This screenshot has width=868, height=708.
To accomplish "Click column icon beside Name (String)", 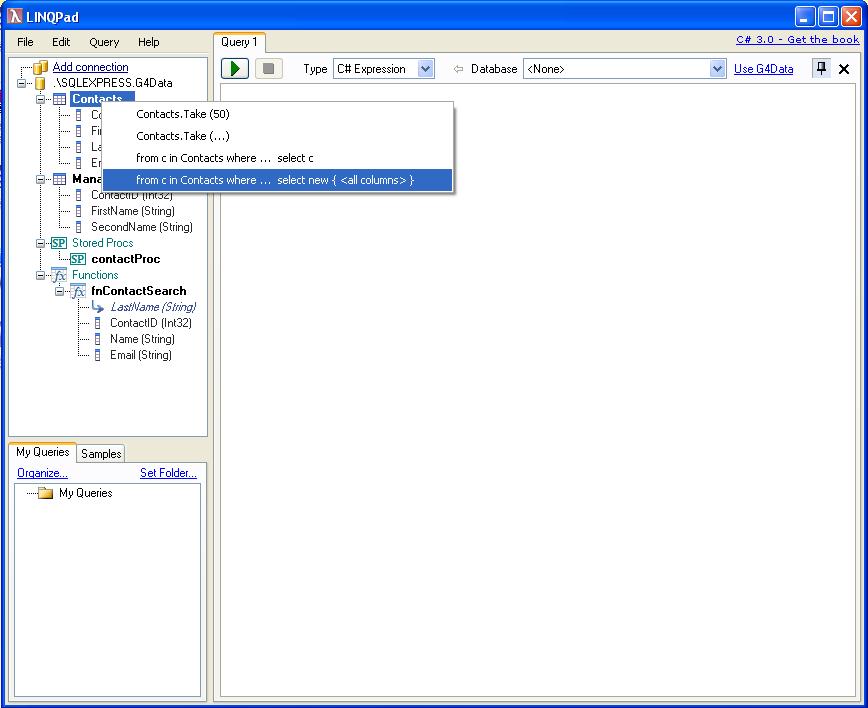I will [97, 339].
